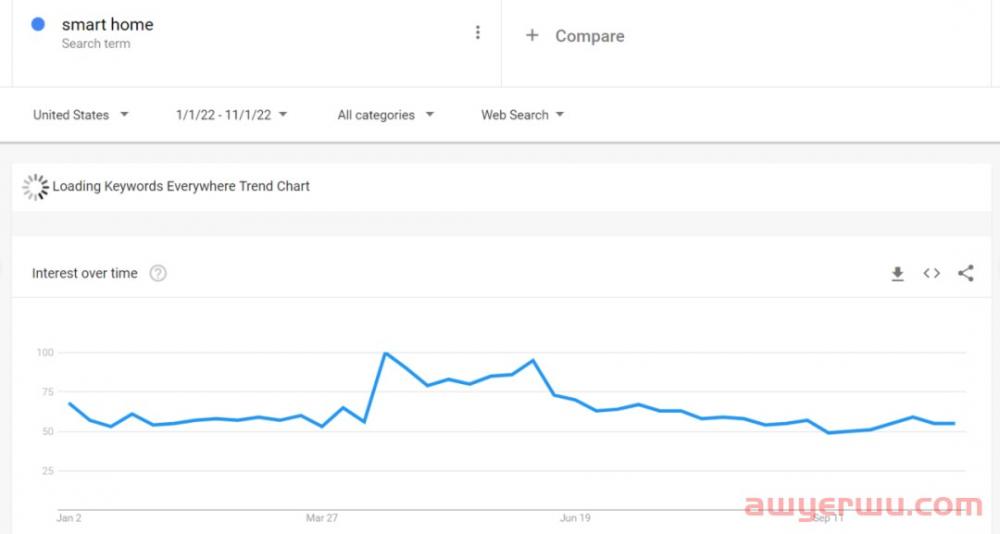Click the embed code icon

(x=931, y=273)
